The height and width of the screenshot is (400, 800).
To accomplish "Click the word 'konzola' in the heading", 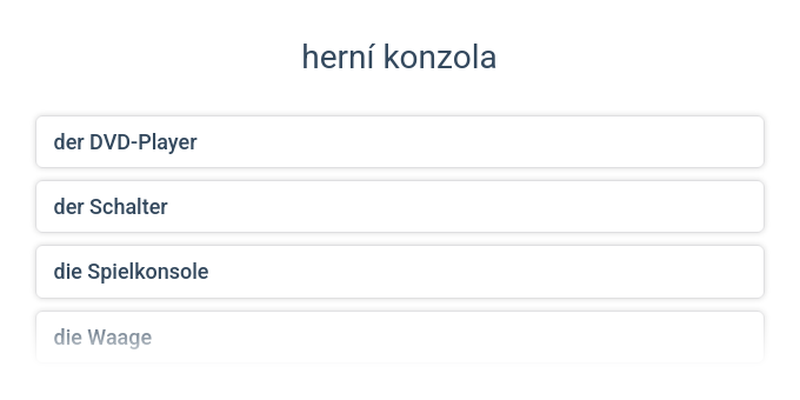I will click(x=441, y=57).
